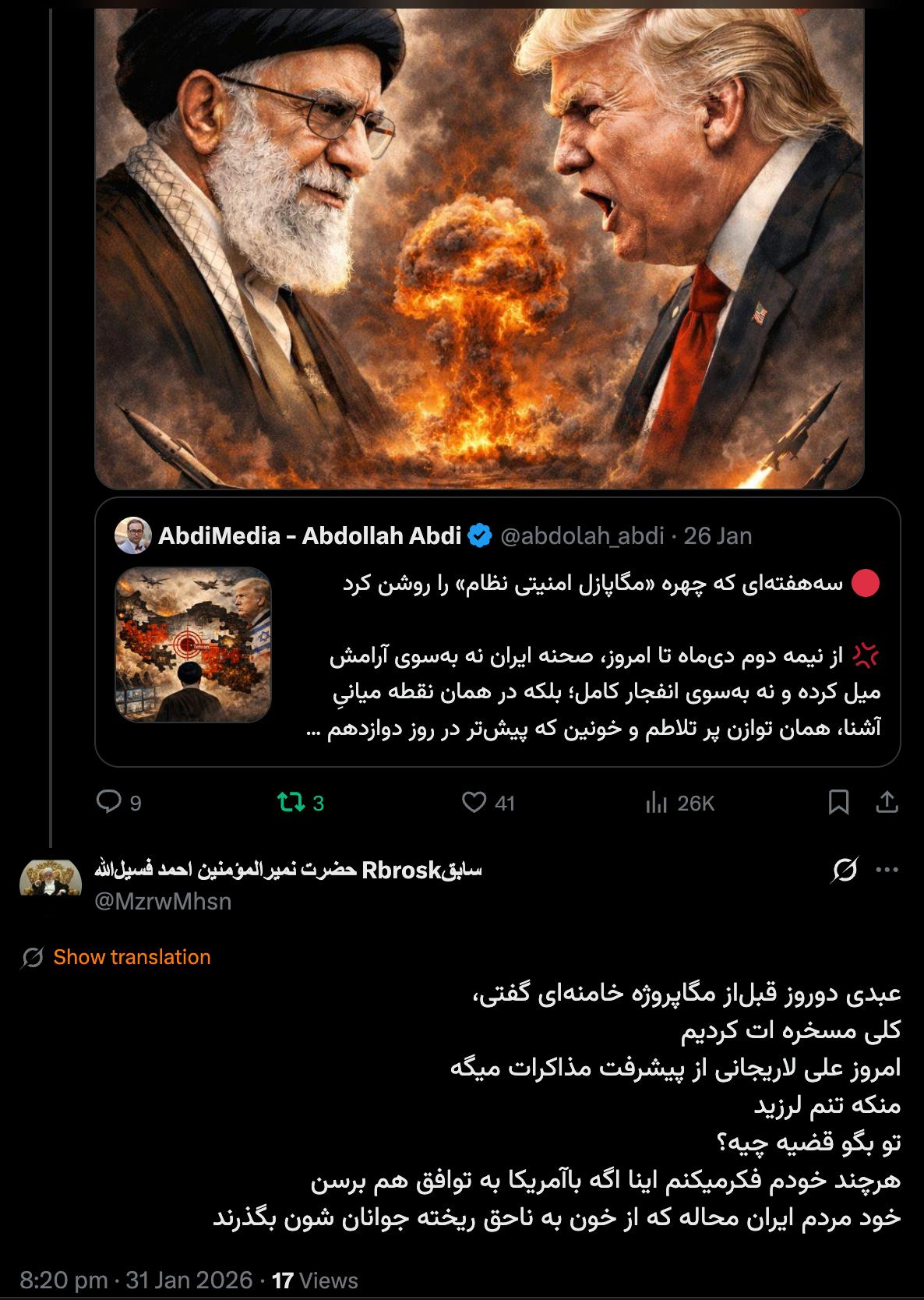
Task: Click the translate icon next to Show translation
Action: coord(32,957)
